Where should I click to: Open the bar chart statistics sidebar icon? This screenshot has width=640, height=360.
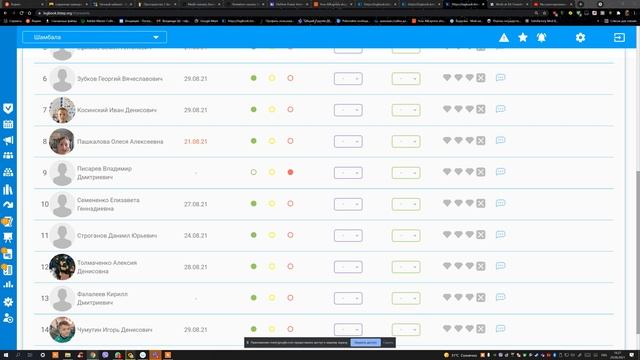pos(8,284)
